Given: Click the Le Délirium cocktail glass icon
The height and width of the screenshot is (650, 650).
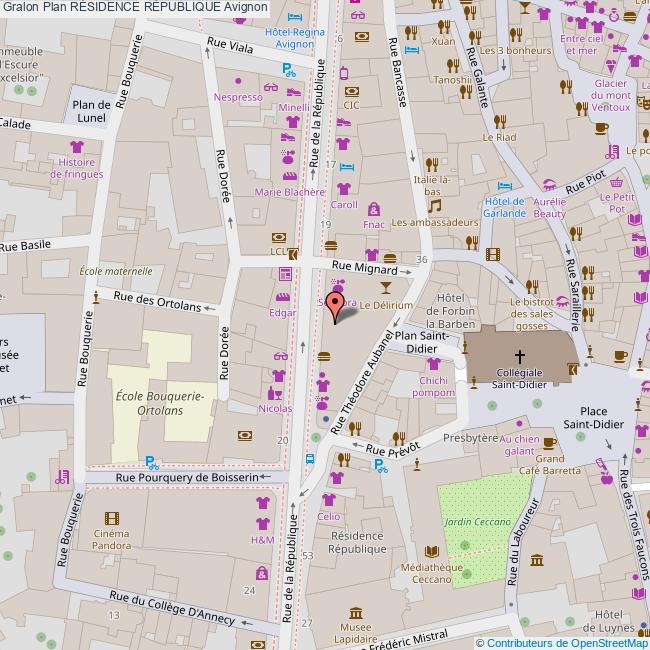Looking at the screenshot, I should pyautogui.click(x=386, y=287).
